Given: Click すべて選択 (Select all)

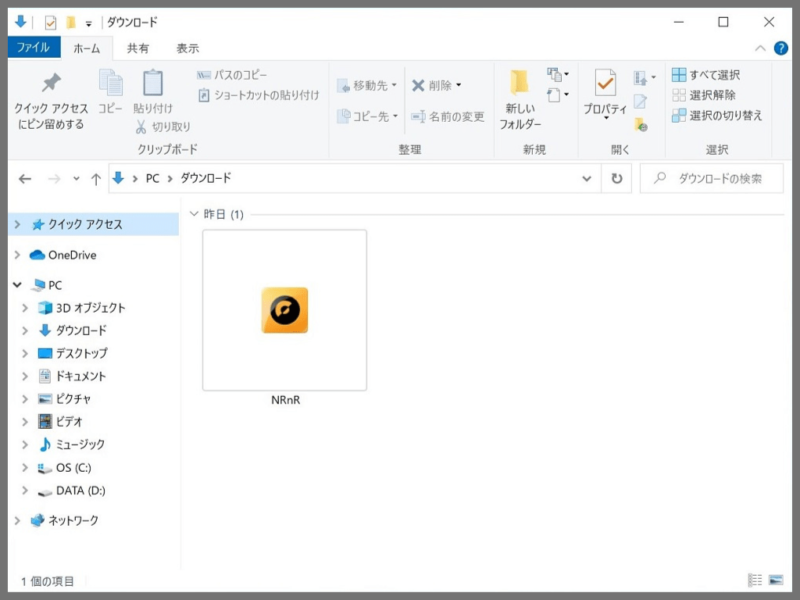Looking at the screenshot, I should pos(706,75).
